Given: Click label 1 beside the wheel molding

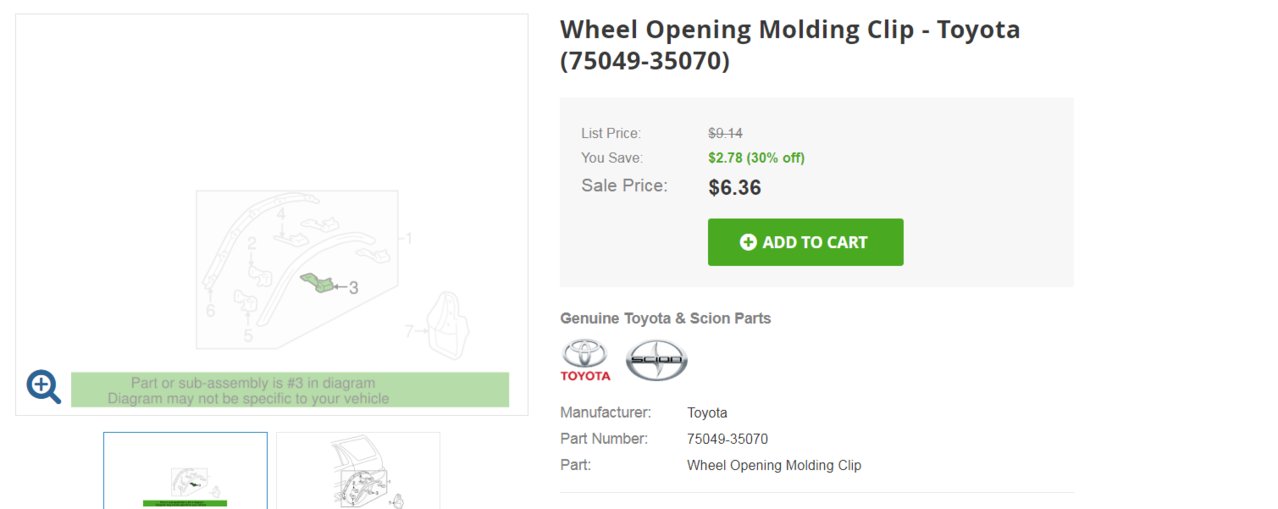Looking at the screenshot, I should pos(407,239).
